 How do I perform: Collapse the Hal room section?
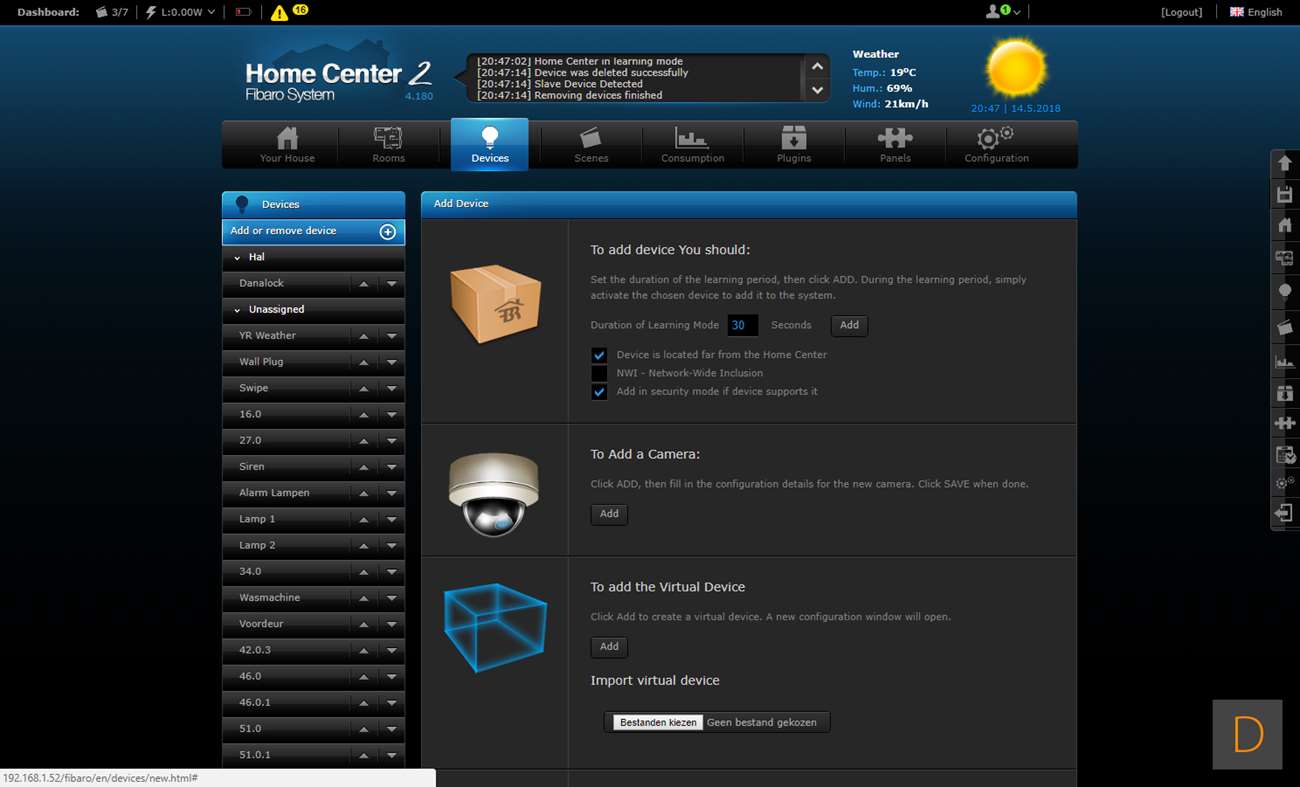click(x=237, y=258)
